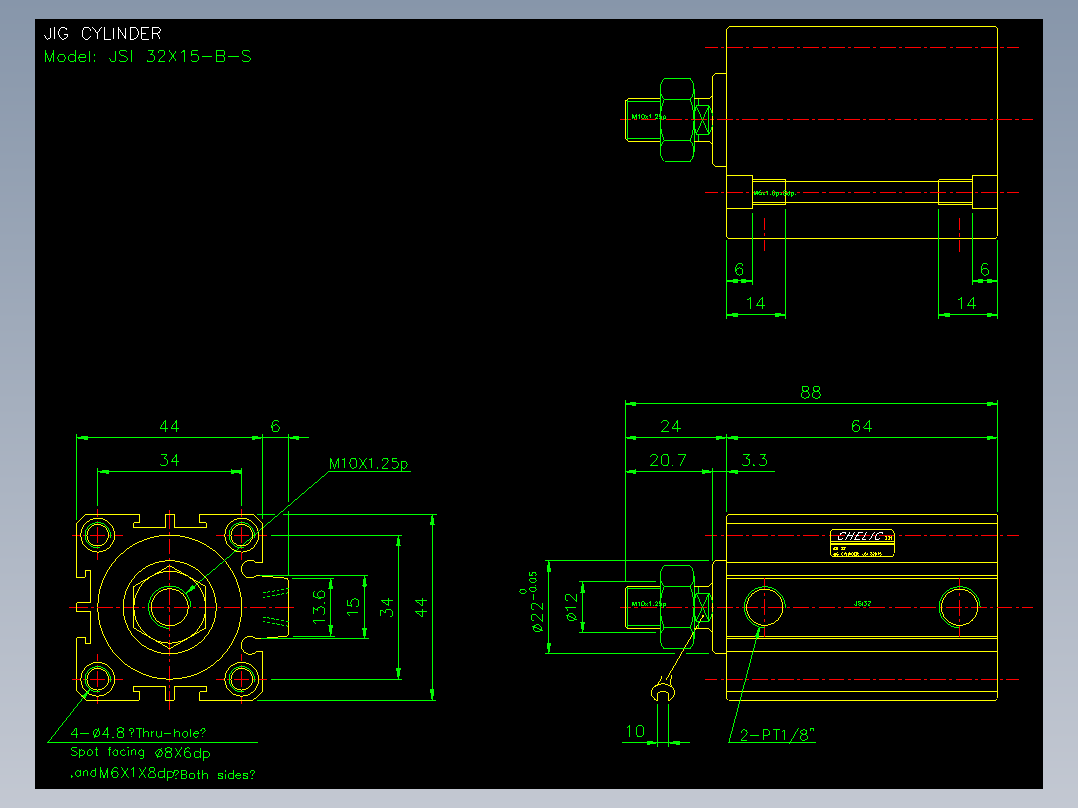This screenshot has width=1078, height=808.
Task: Select the Model JSI 32X15-B-S label
Action: (148, 56)
